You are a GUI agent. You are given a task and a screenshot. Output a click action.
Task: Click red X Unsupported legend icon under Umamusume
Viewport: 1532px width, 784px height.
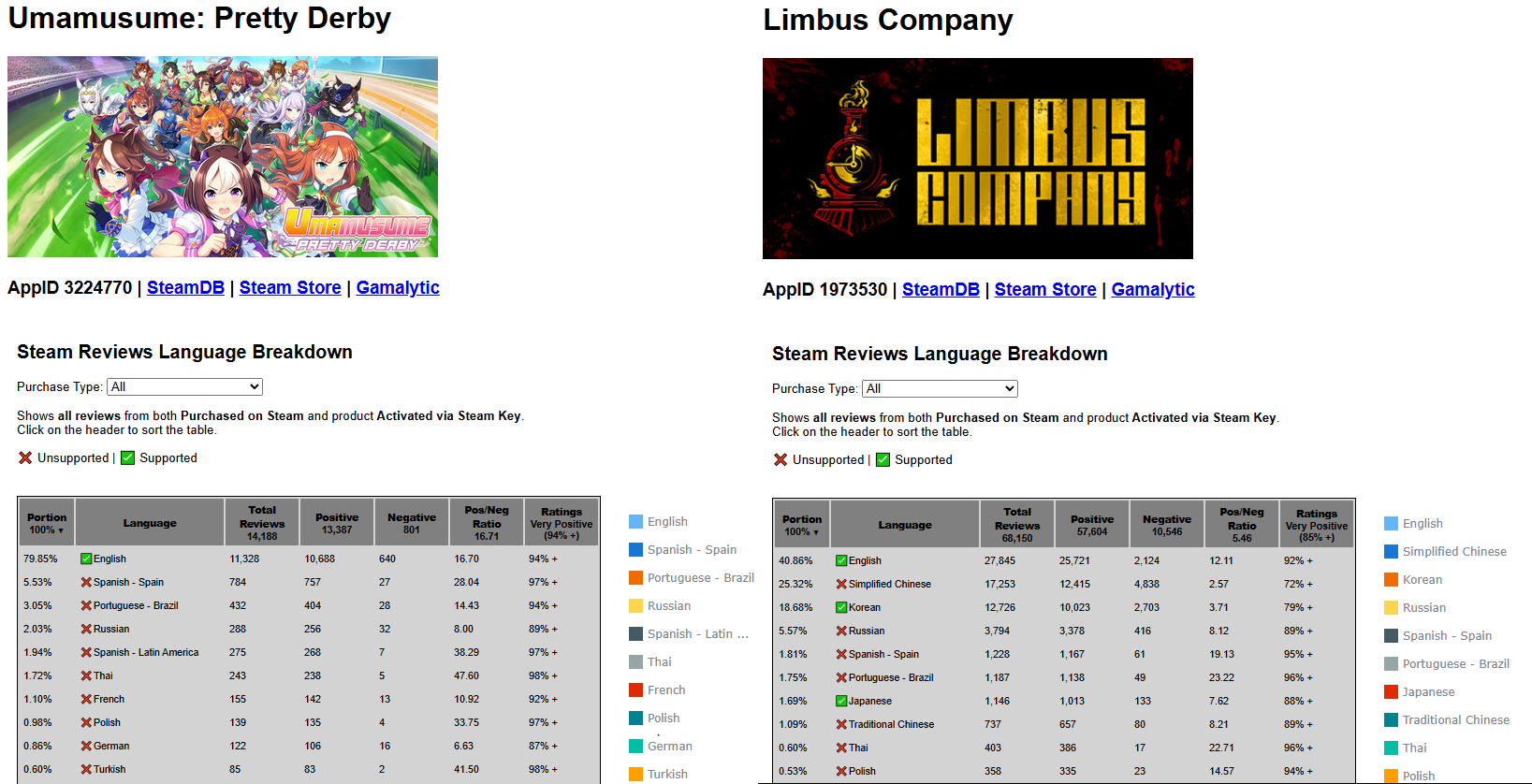tap(25, 457)
